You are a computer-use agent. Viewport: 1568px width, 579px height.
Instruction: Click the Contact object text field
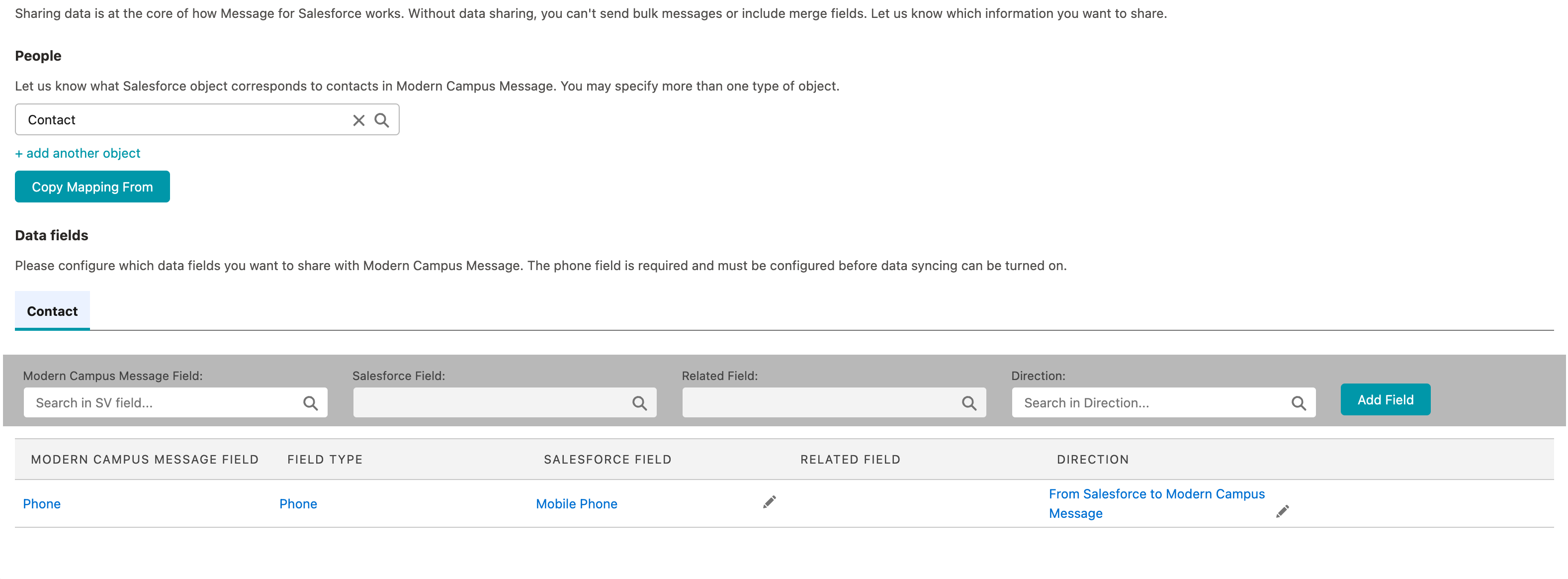pos(182,120)
